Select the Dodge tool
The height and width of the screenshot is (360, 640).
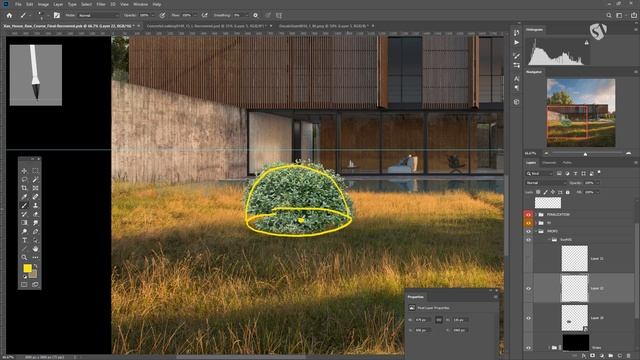pyautogui.click(x=24, y=231)
